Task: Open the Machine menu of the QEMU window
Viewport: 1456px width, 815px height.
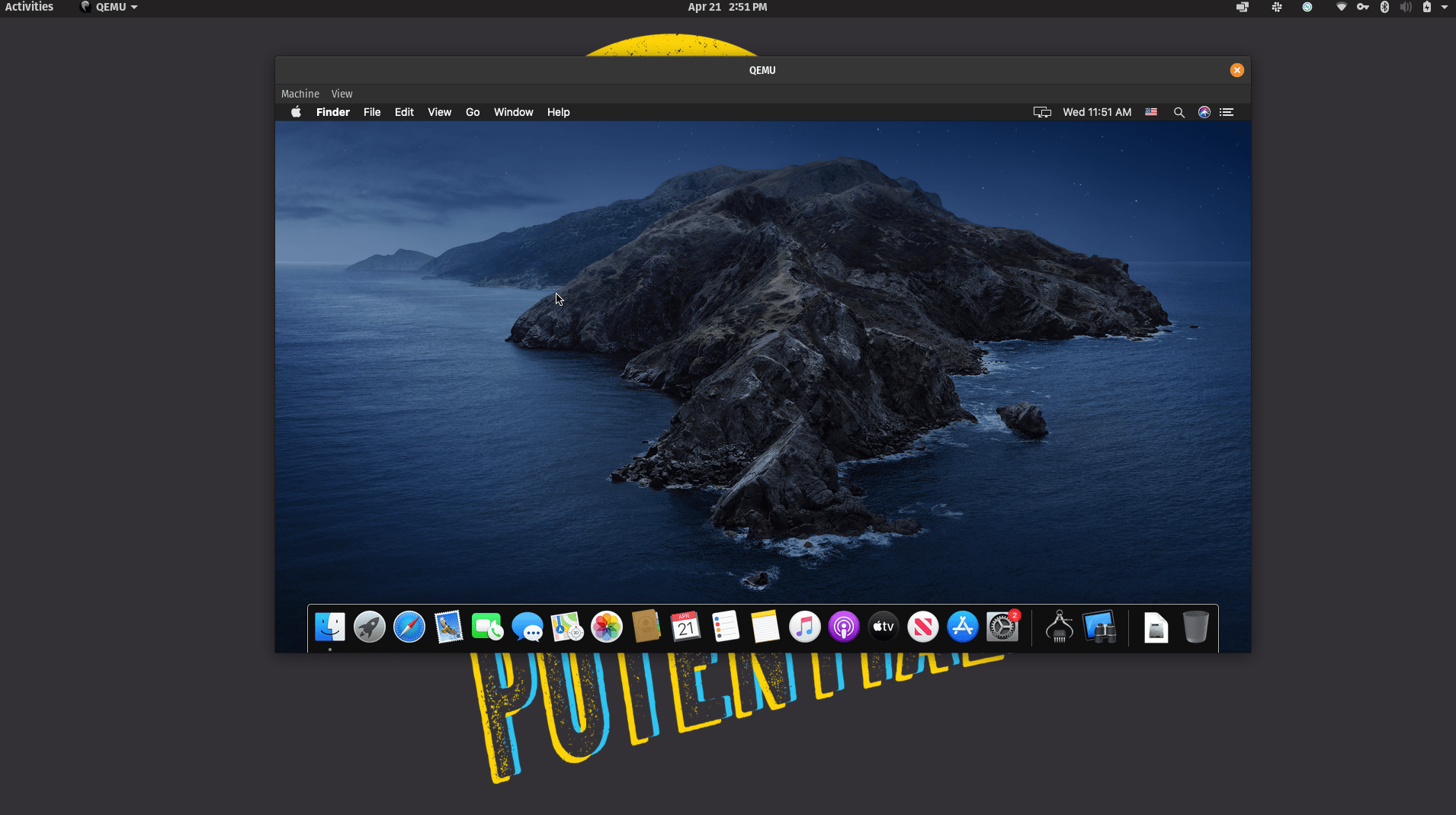Action: (300, 93)
